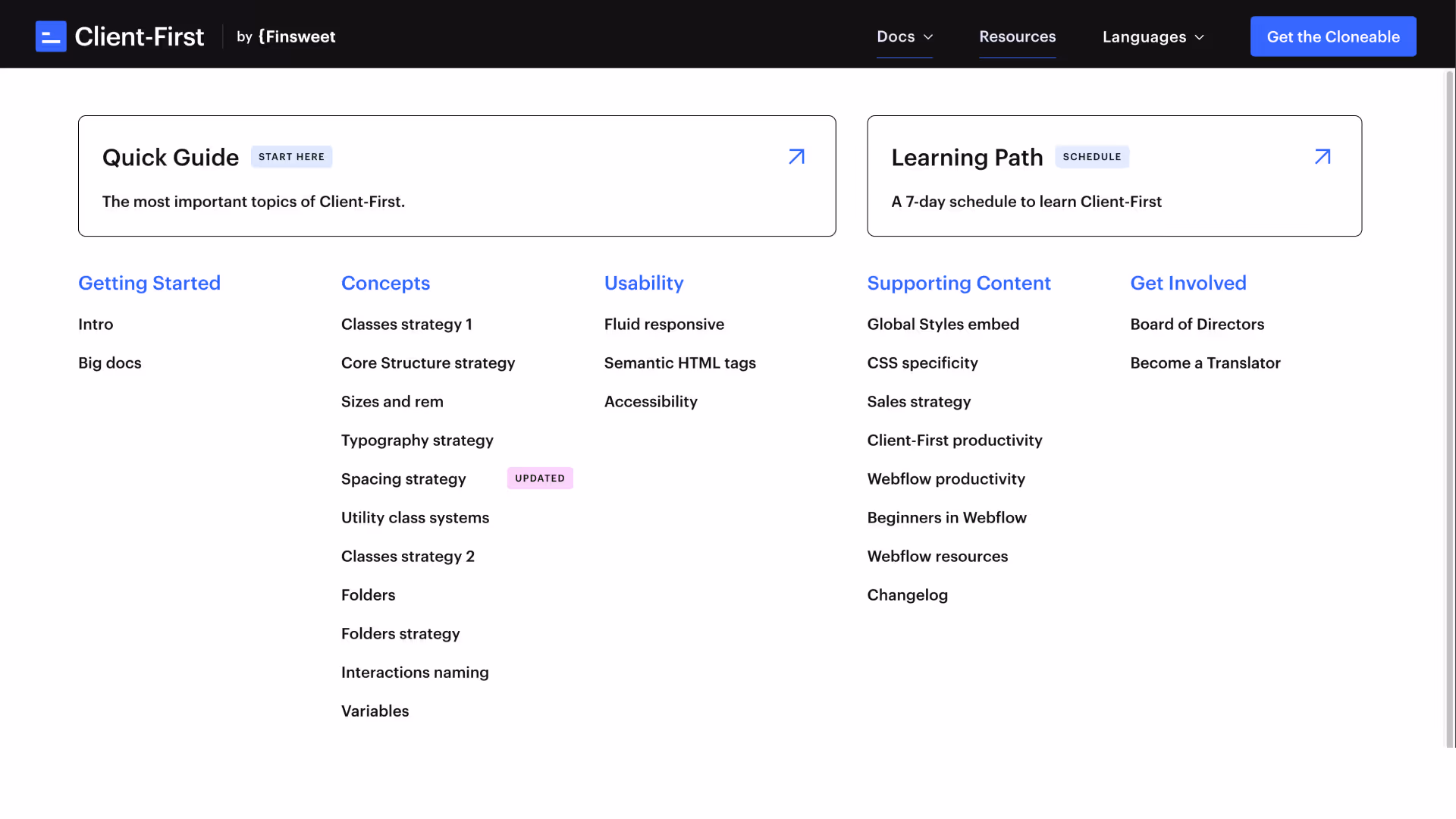Image resolution: width=1456 pixels, height=819 pixels.
Task: Click the UPDATED badge
Action: (540, 479)
